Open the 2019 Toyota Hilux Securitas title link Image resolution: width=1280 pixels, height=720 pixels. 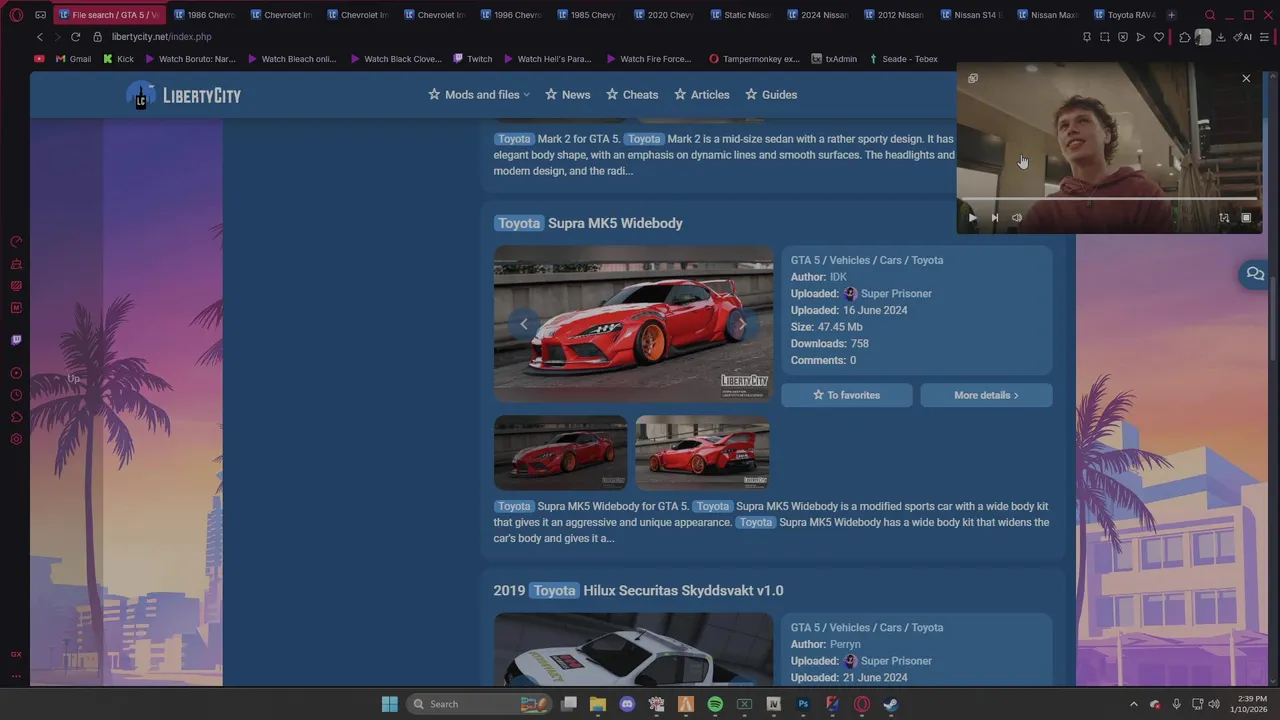[x=638, y=591]
